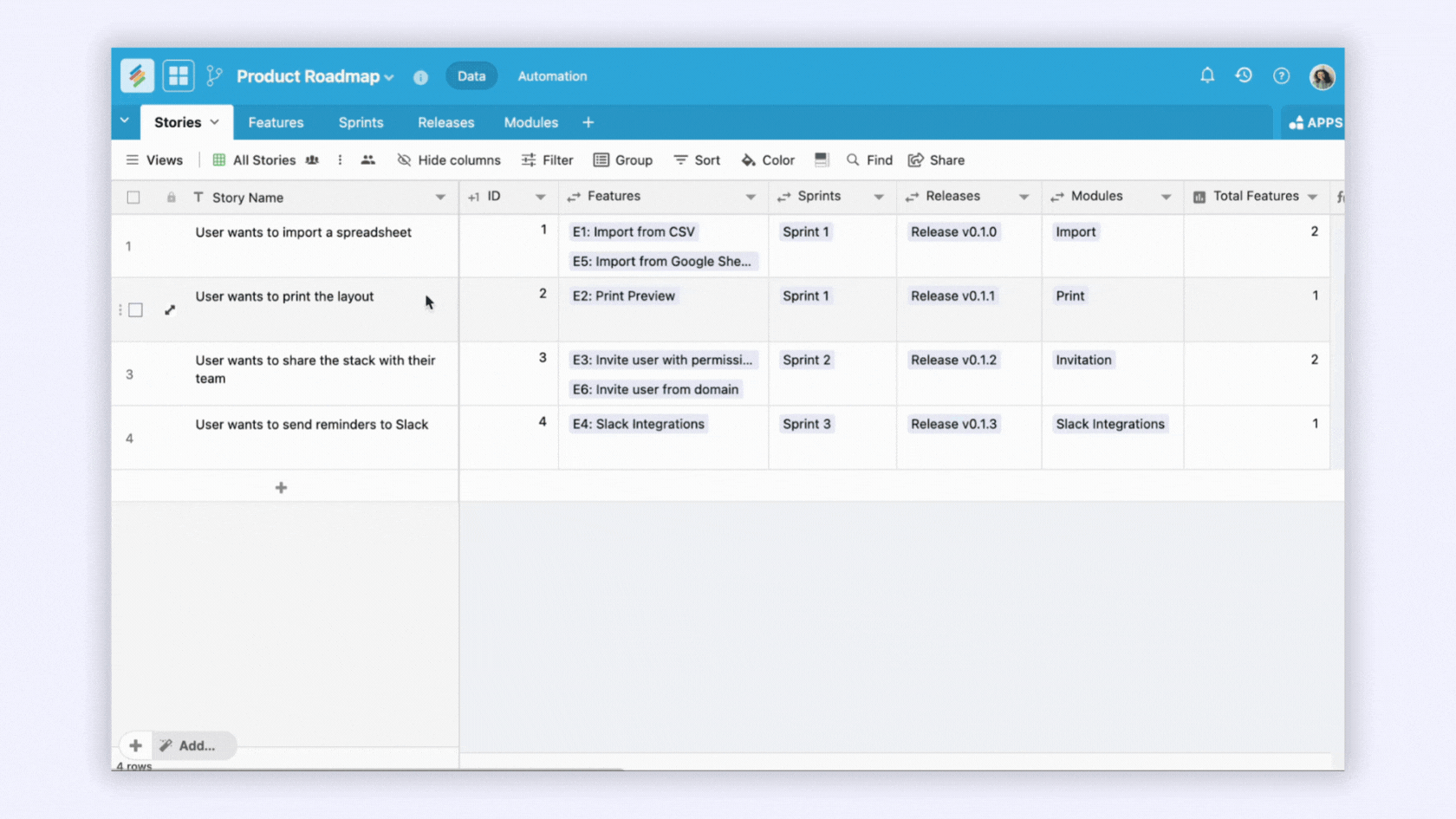
Task: Click the Color icon in toolbar
Action: coord(767,159)
